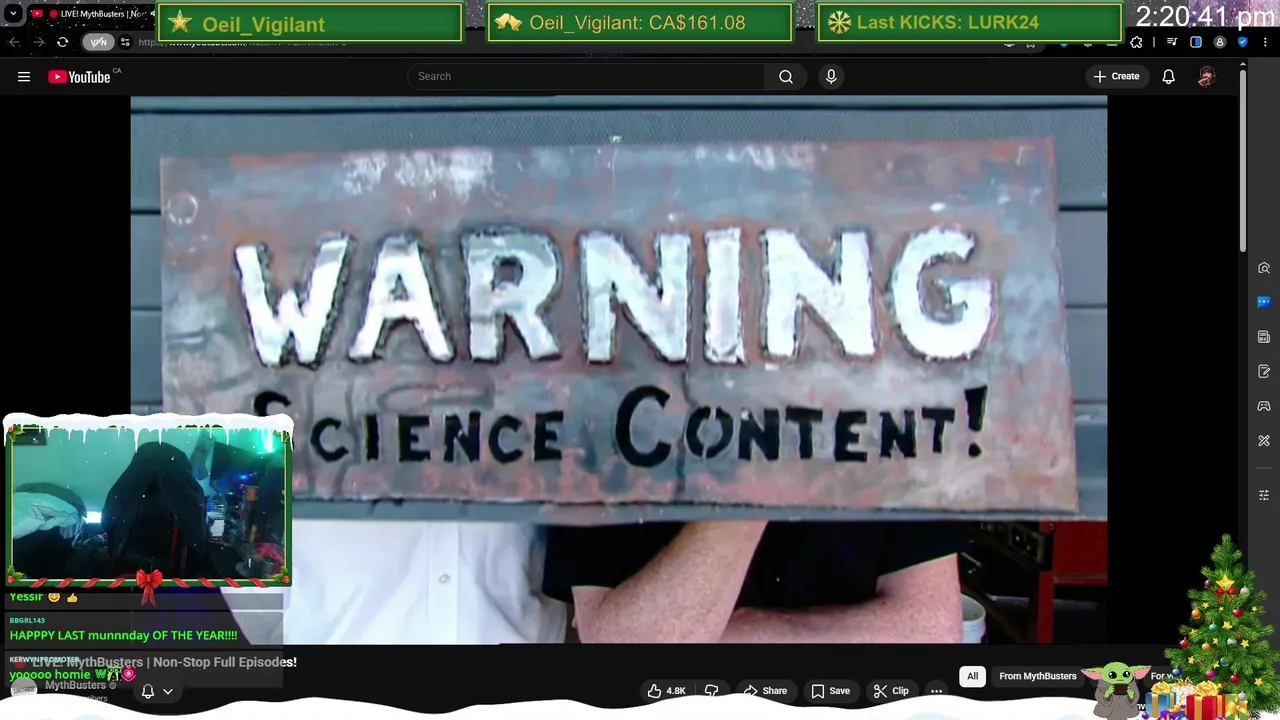Go forward in browser history
Screen dimensions: 1280x720
click(38, 42)
